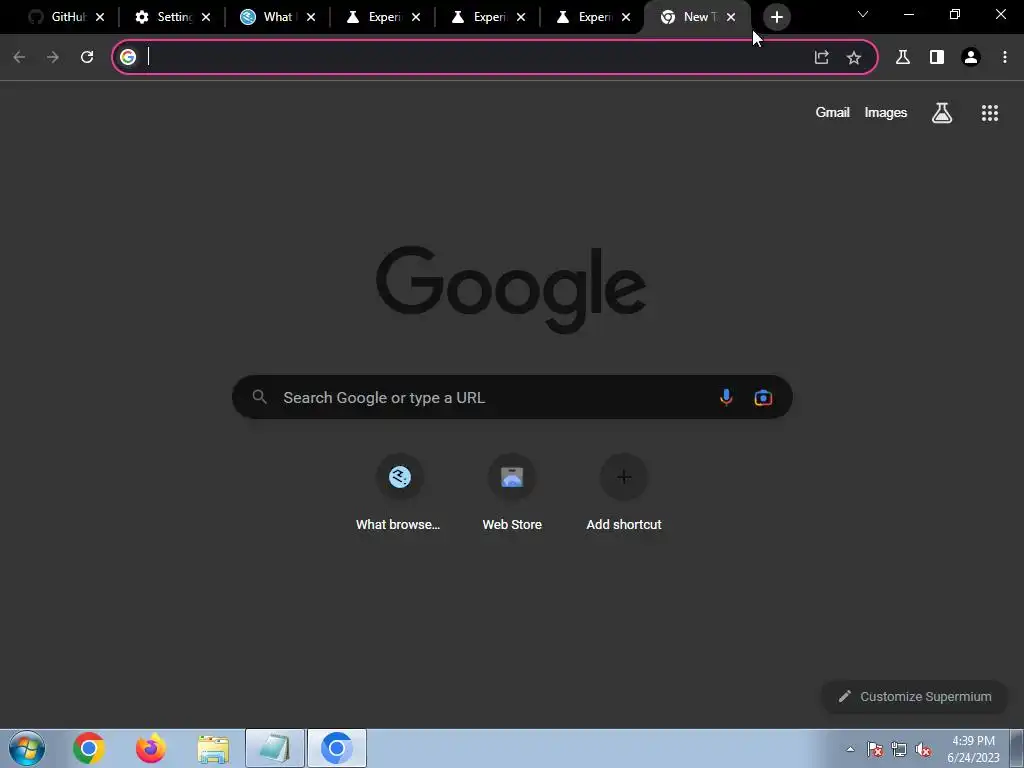Close the What tab
Viewport: 1024px width, 768px height.
tap(311, 17)
